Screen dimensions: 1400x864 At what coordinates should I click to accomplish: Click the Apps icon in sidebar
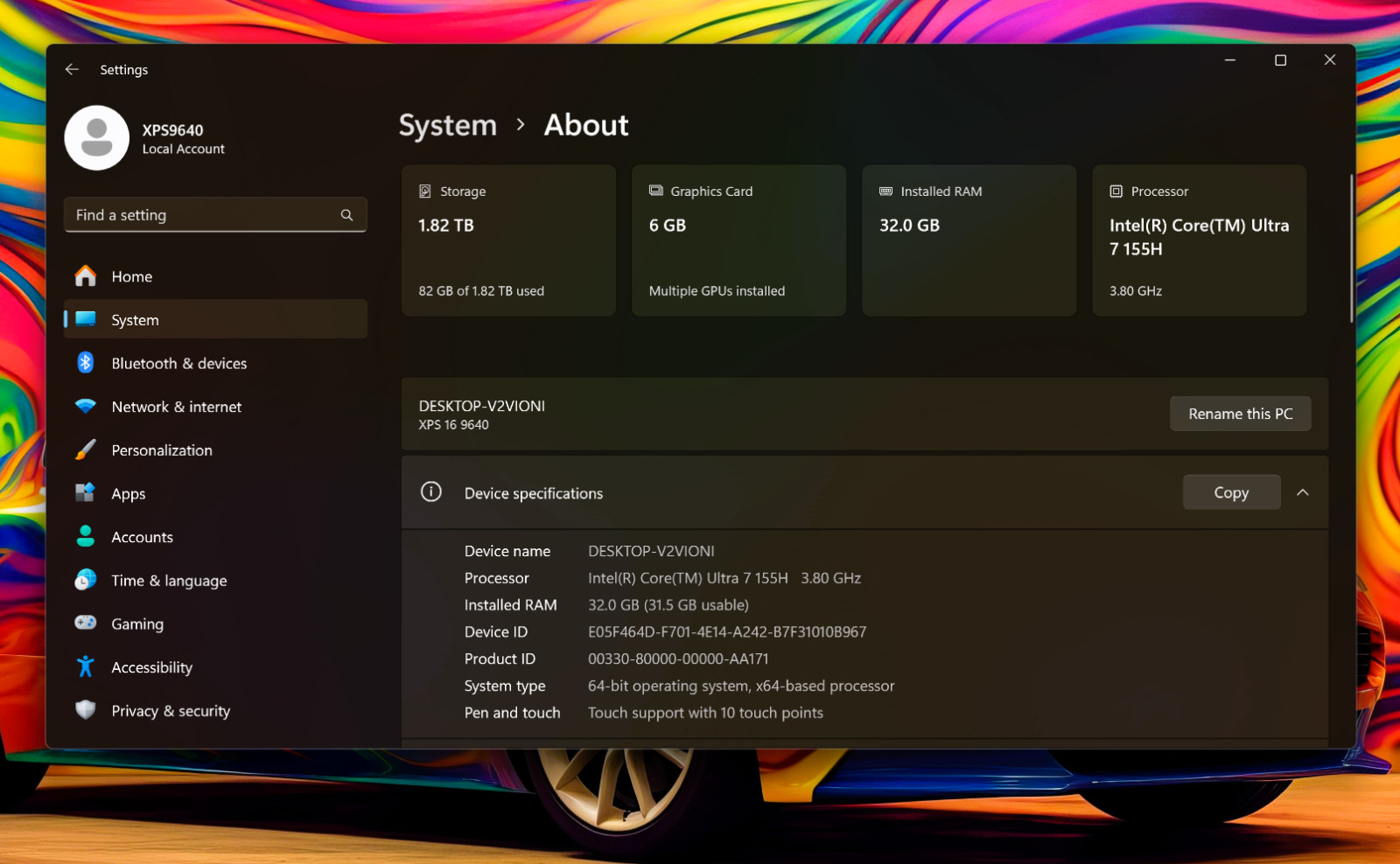(x=85, y=493)
